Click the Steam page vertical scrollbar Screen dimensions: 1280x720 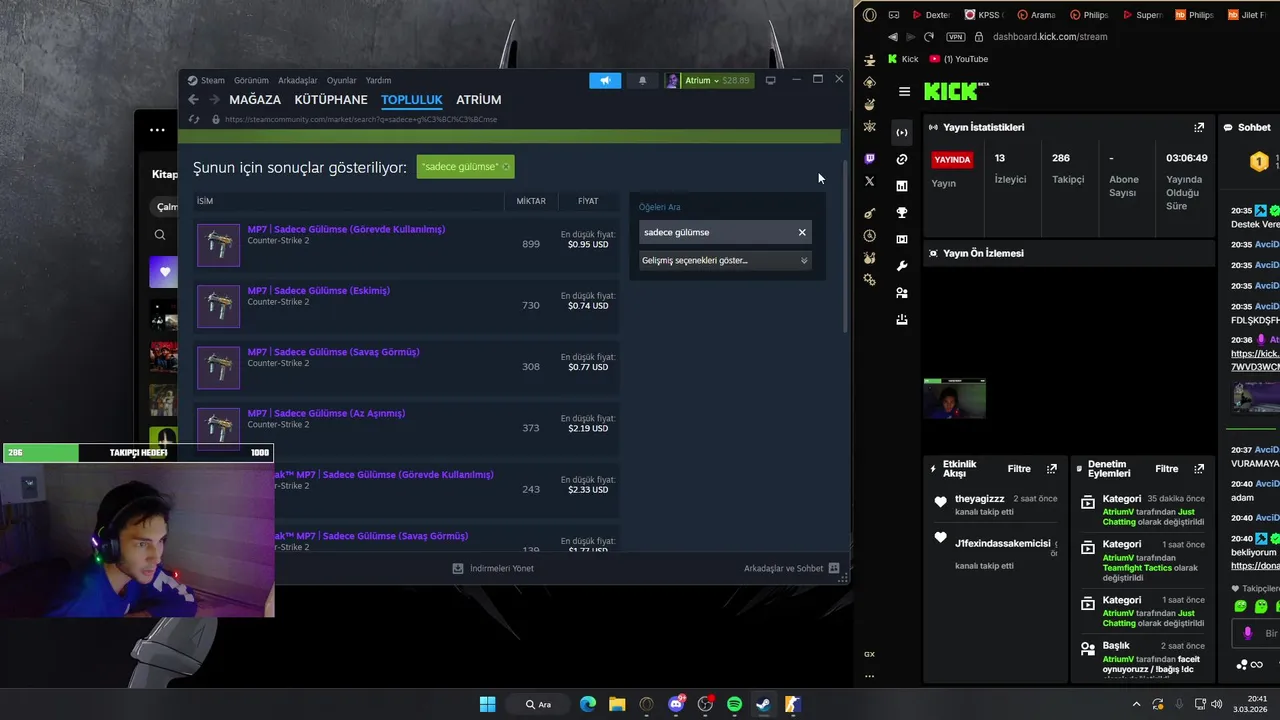point(846,245)
